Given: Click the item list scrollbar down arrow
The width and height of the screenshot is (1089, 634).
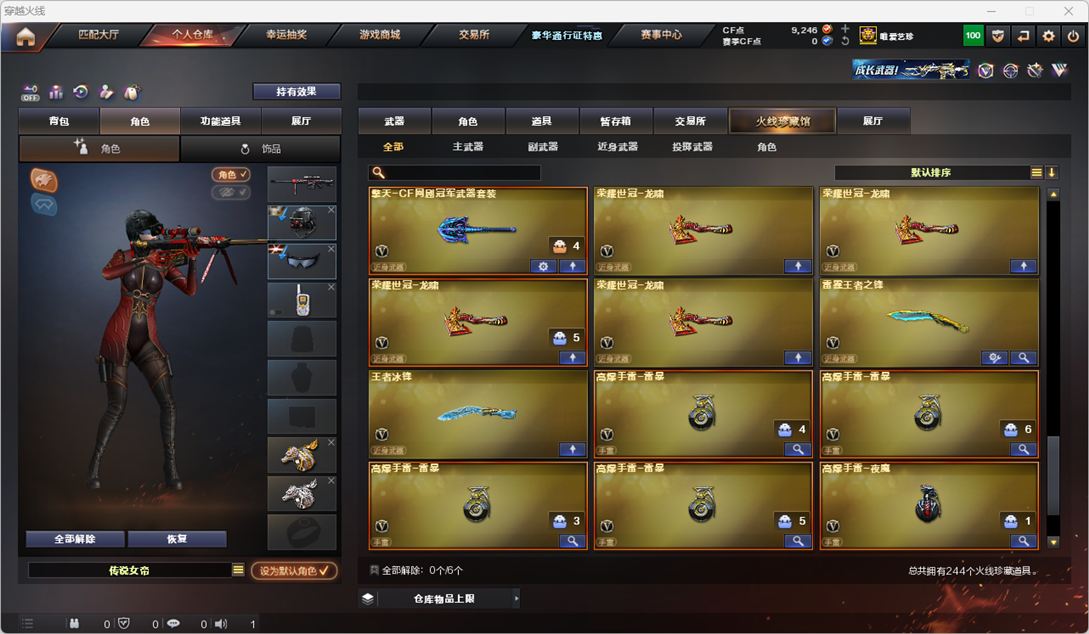Looking at the screenshot, I should [x=1054, y=542].
